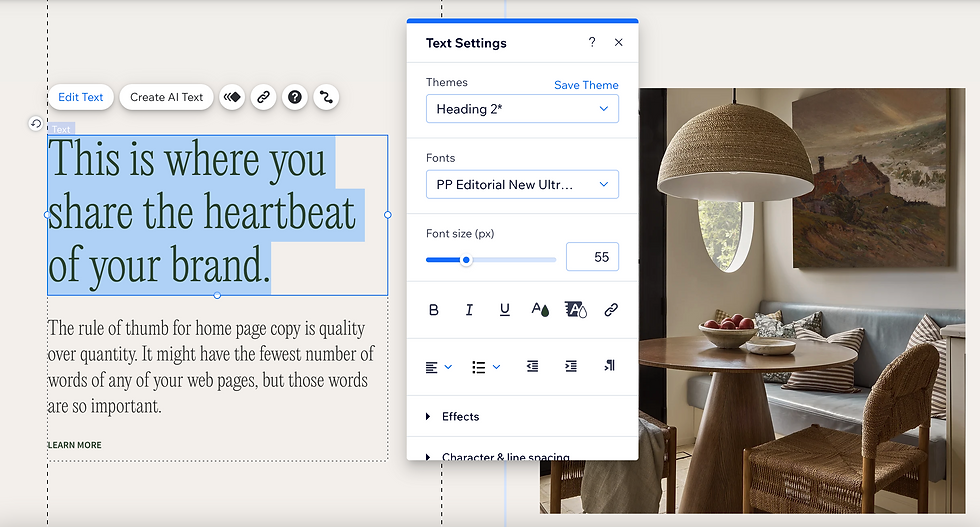
Task: Open the text color picker
Action: [540, 309]
